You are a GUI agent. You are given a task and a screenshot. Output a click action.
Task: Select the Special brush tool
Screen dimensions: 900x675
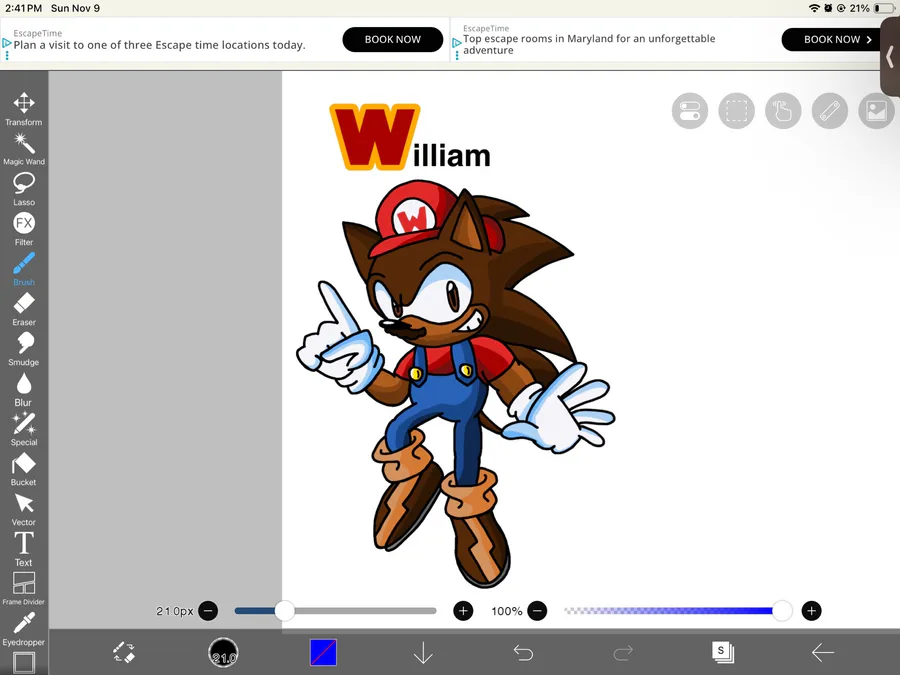(x=24, y=429)
